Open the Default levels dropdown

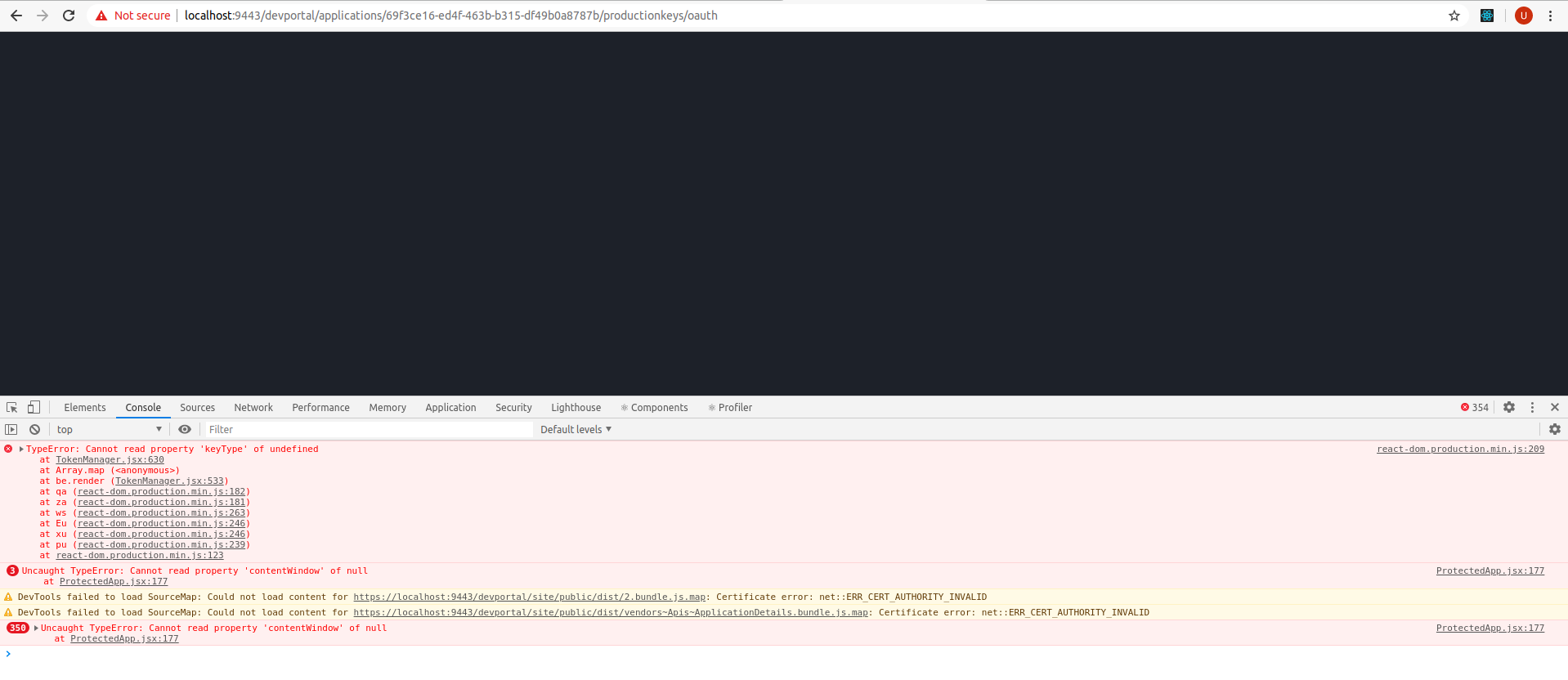[576, 429]
